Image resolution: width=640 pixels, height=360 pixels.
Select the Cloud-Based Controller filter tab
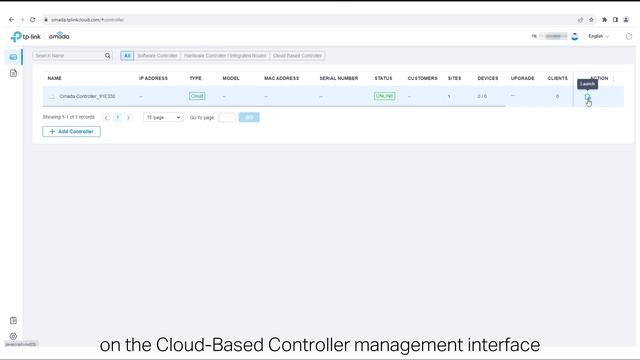tap(297, 56)
